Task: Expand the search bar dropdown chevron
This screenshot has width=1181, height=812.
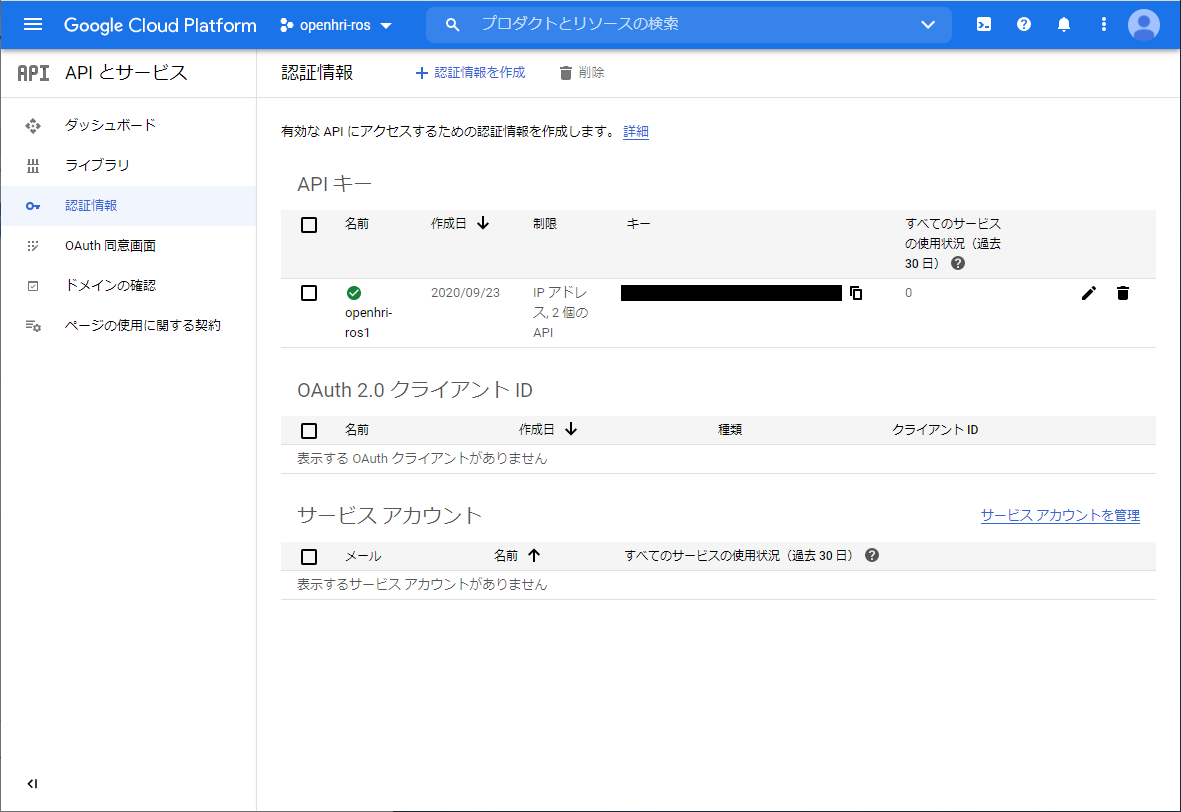Action: [928, 25]
